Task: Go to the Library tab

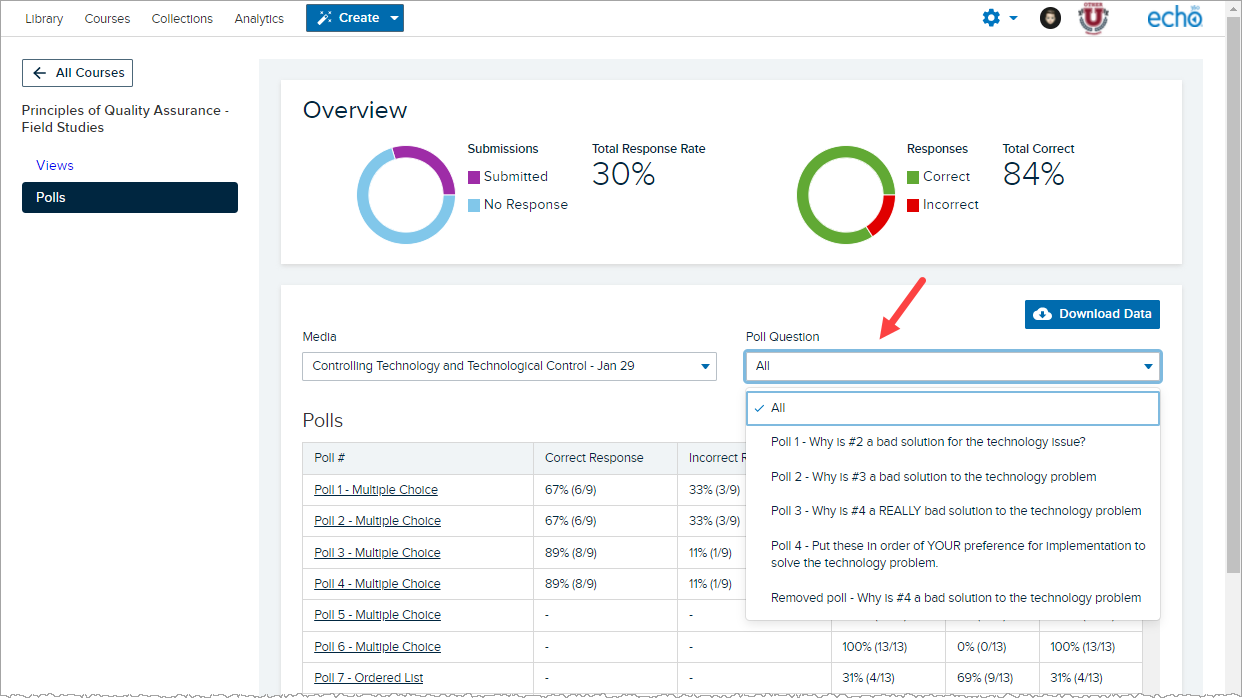Action: pyautogui.click(x=44, y=18)
